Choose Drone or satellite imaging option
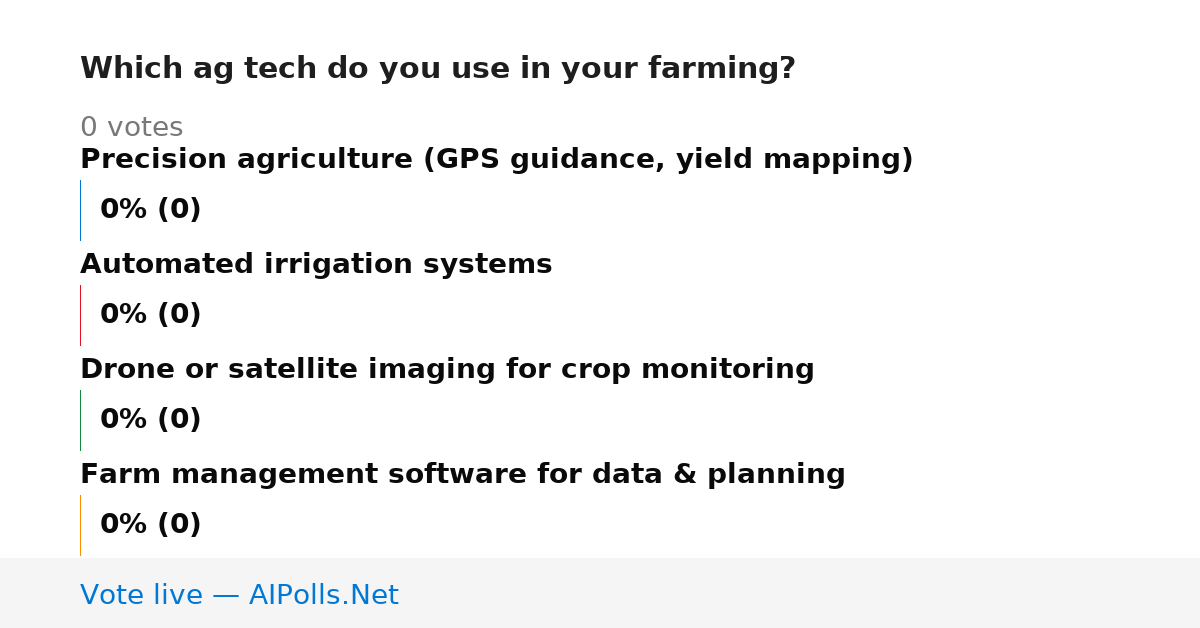 pos(447,370)
